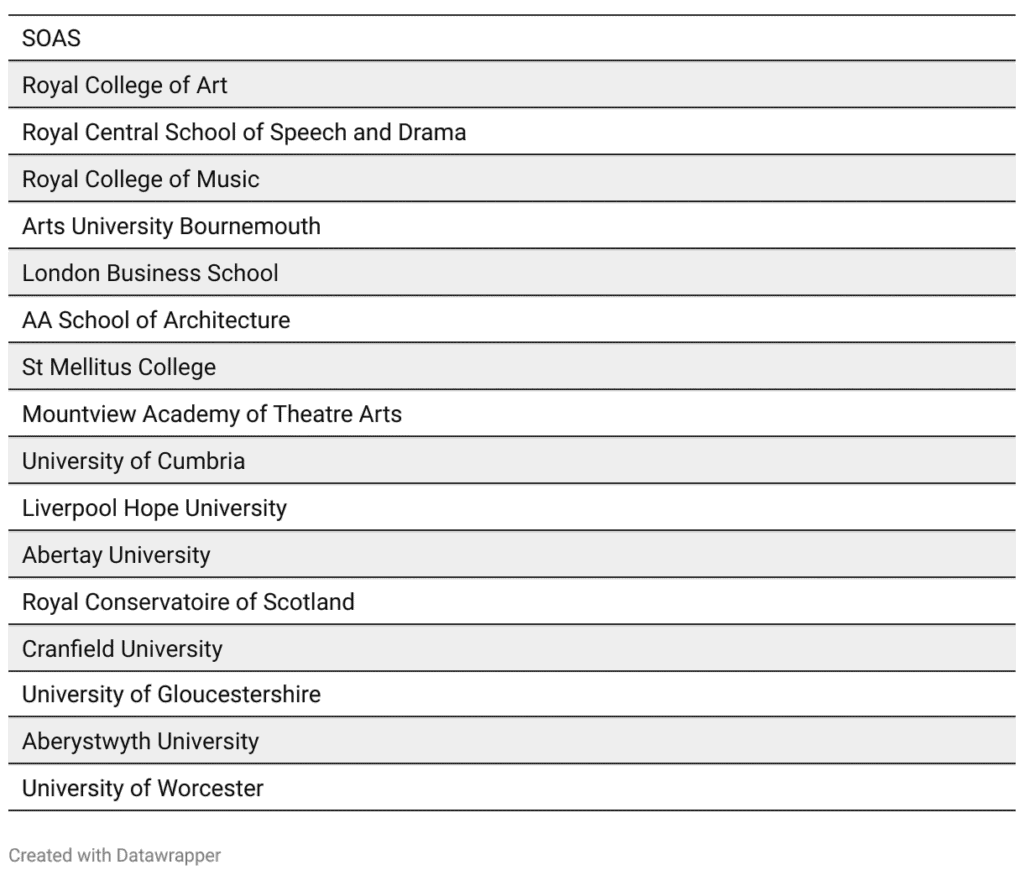
Task: Click the University of Cumbria row
Action: pyautogui.click(x=511, y=461)
